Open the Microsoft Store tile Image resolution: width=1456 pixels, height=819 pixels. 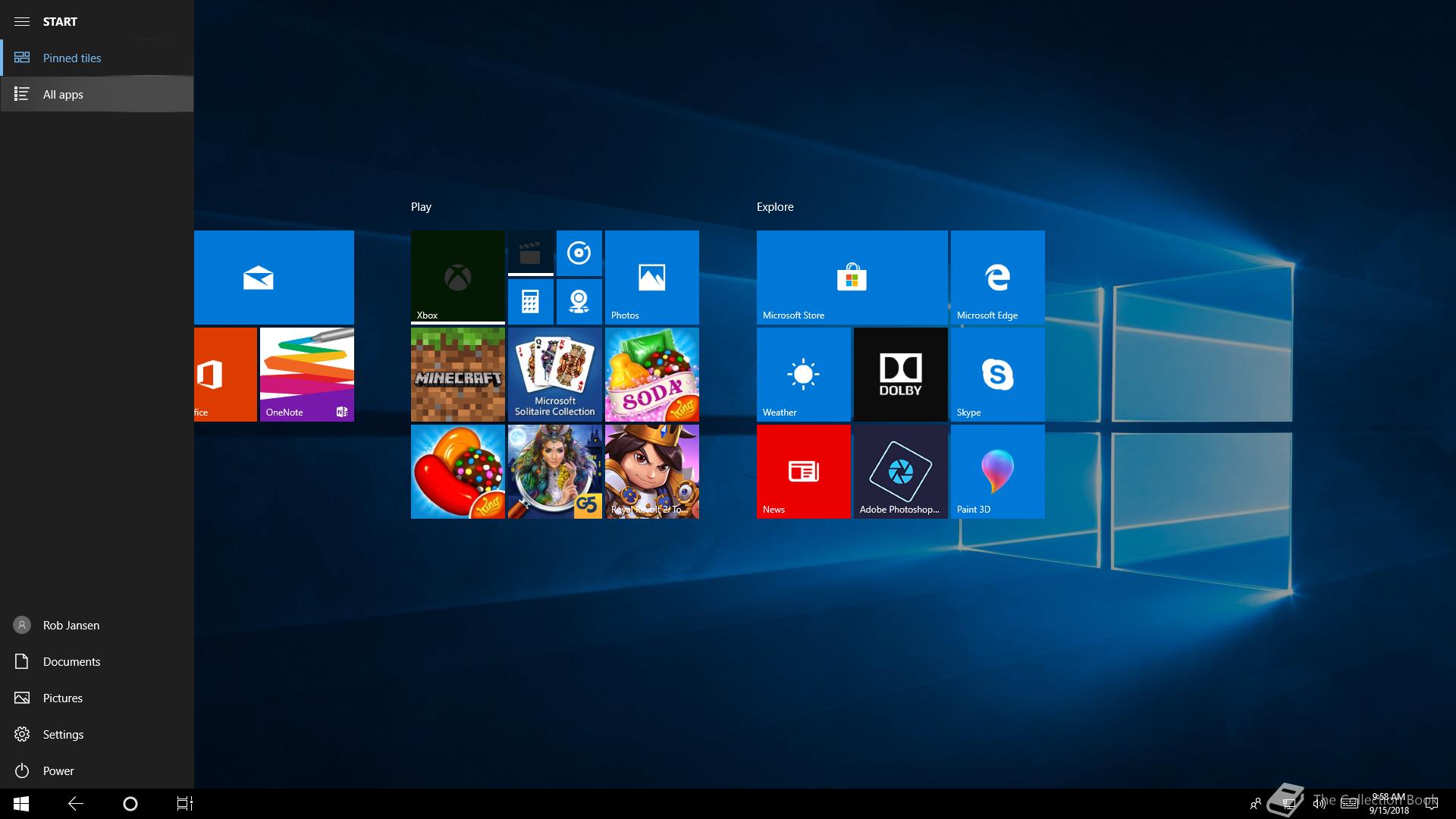click(x=852, y=278)
